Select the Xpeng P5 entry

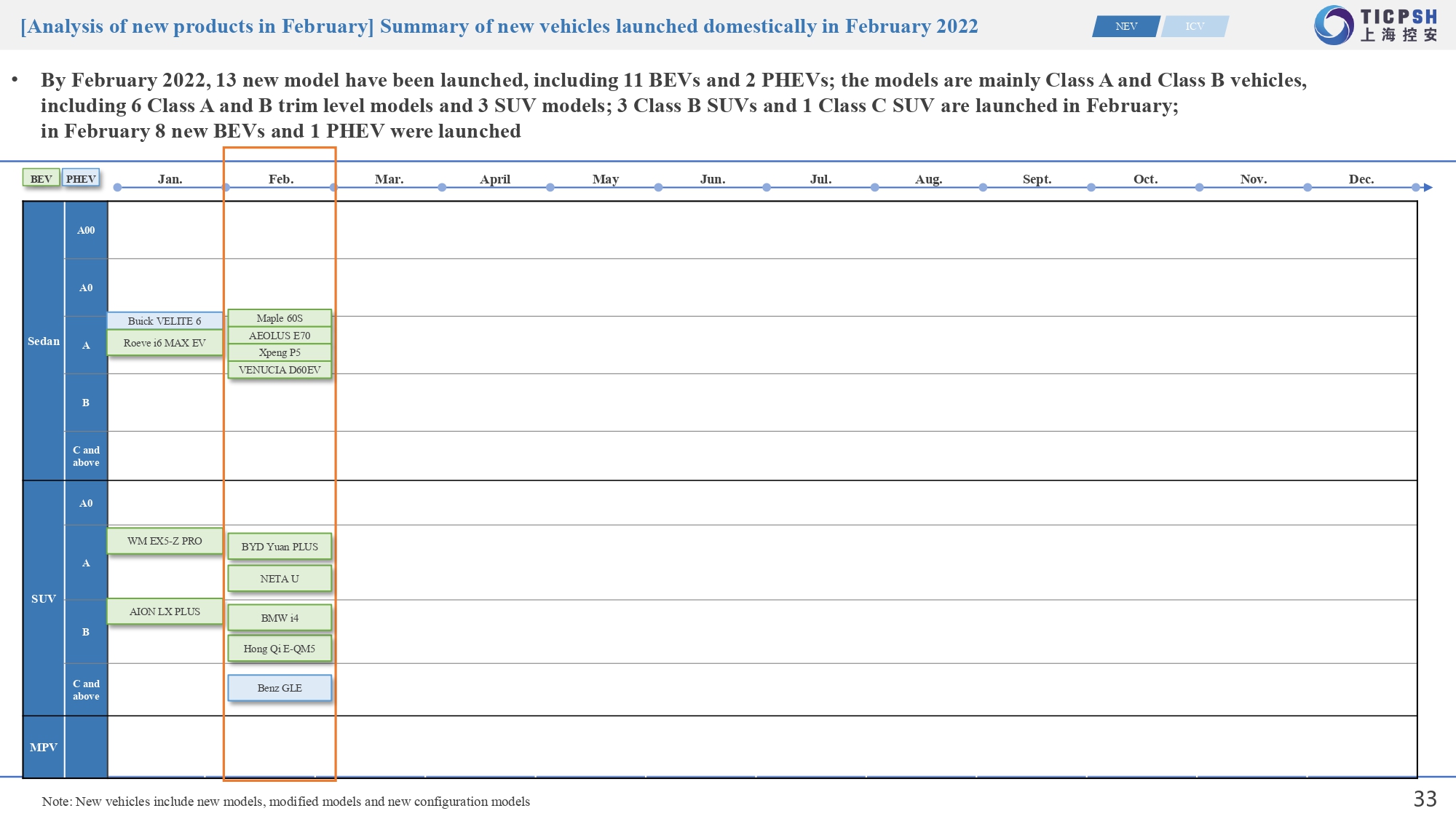tap(280, 352)
